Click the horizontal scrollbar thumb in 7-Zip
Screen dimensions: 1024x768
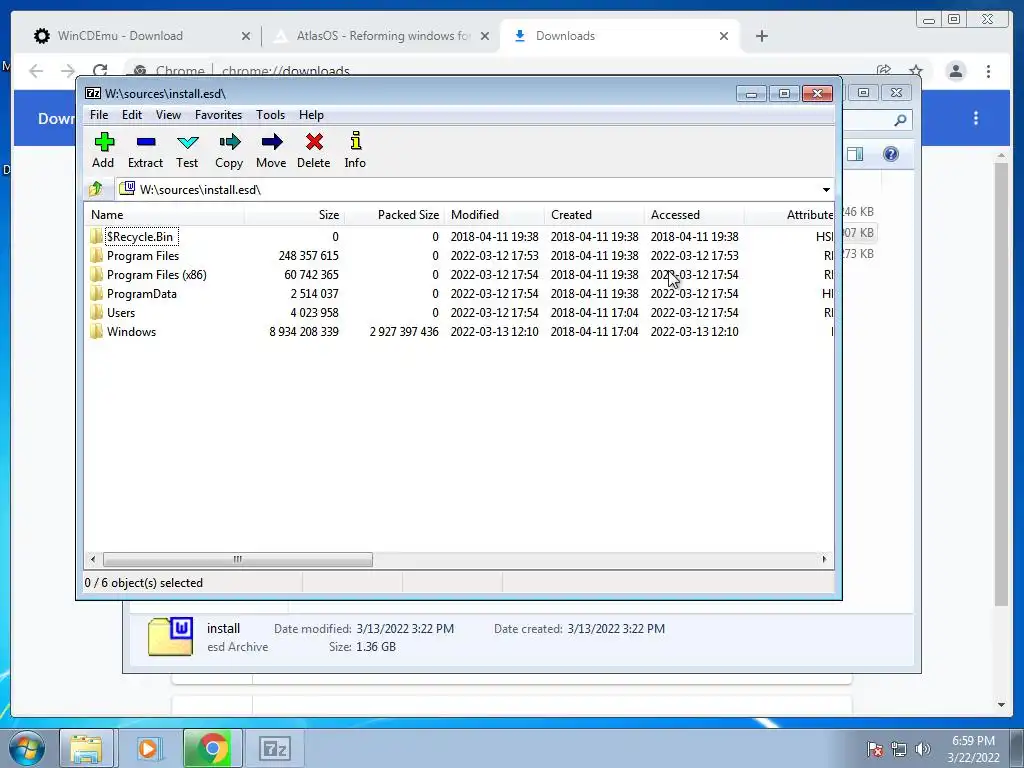pyautogui.click(x=238, y=559)
